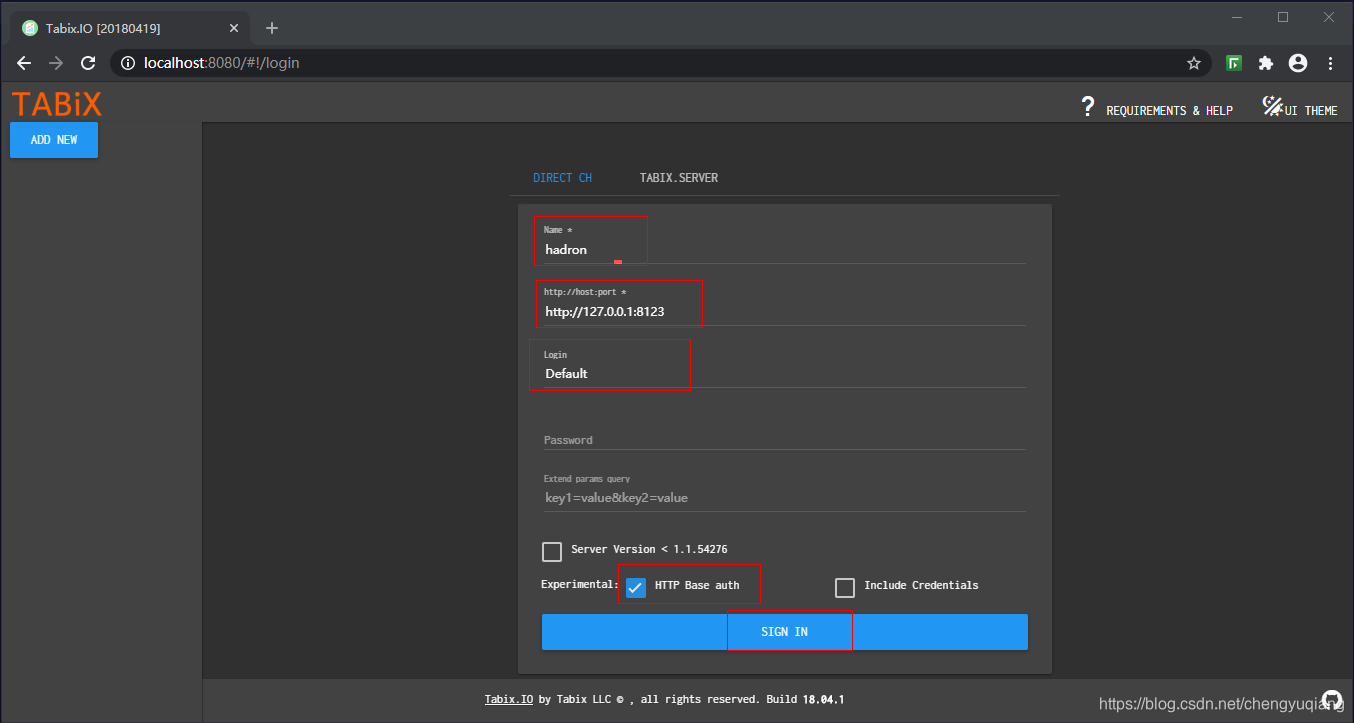Image resolution: width=1354 pixels, height=723 pixels.
Task: Check Server Version < 1.1.54276 box
Action: tap(552, 551)
